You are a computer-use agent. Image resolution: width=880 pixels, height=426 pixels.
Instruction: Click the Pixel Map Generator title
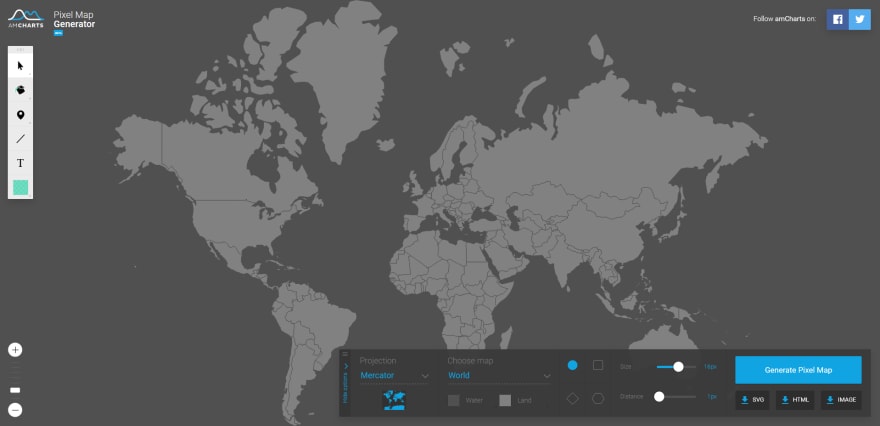click(x=74, y=20)
